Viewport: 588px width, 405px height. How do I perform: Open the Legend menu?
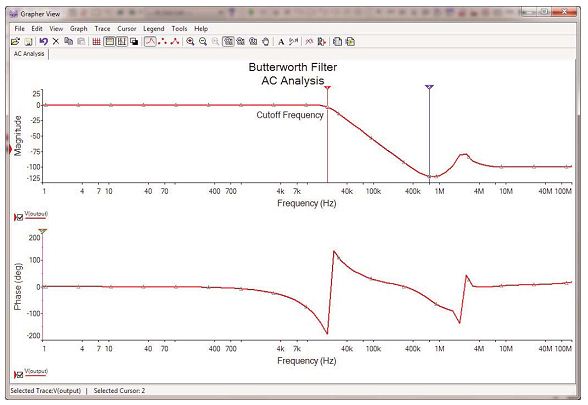(x=154, y=28)
